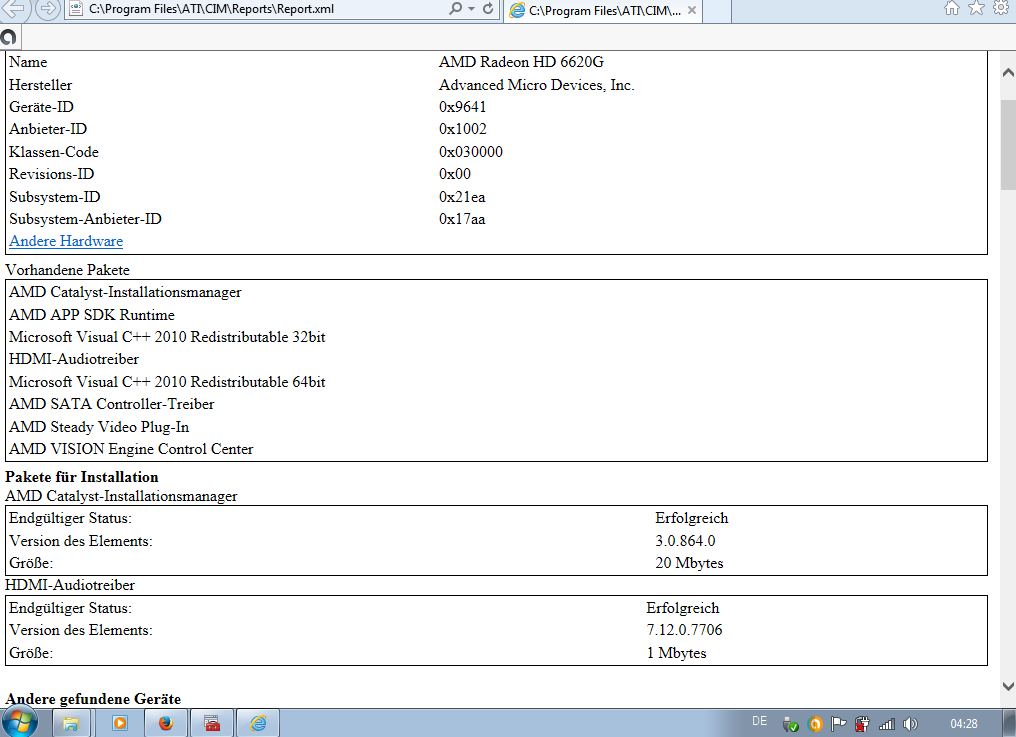Go to the browser Home page icon
This screenshot has height=737, width=1016.
click(x=951, y=8)
